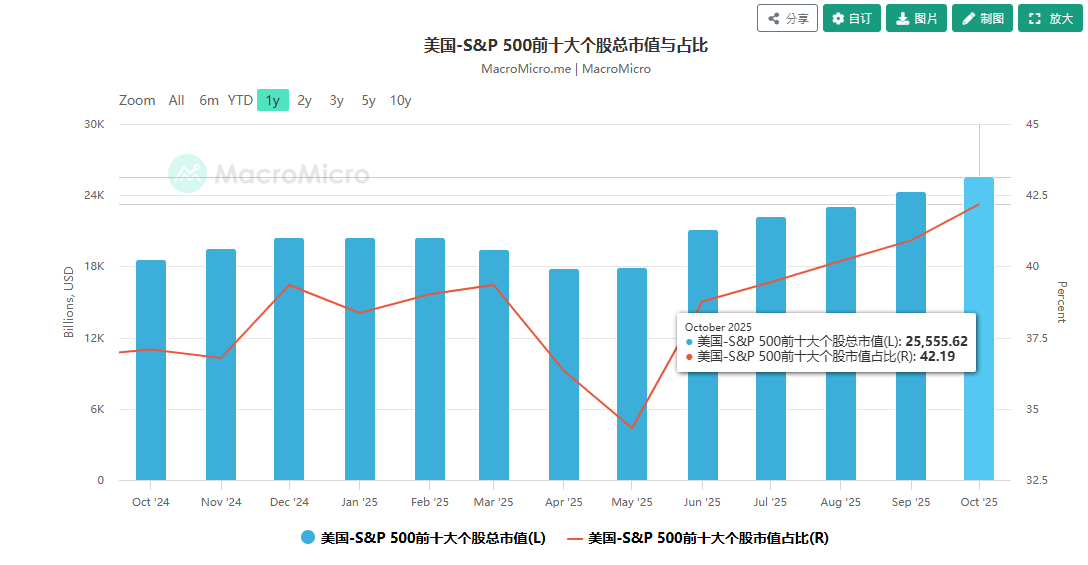Click the Apr '25 bar
1088x565 pixels.
pos(563,375)
